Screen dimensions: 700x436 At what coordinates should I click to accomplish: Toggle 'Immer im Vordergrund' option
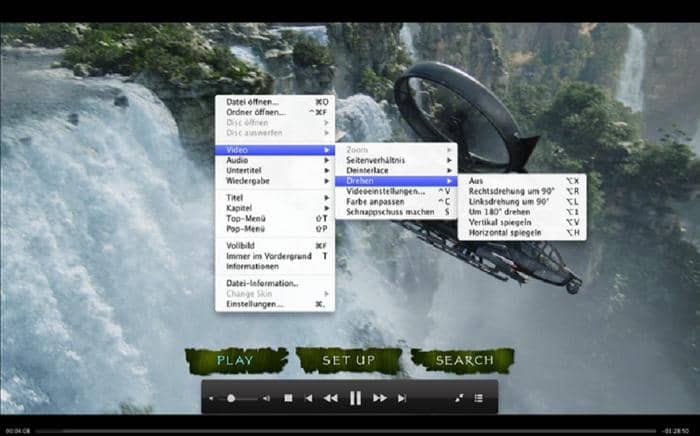275,256
